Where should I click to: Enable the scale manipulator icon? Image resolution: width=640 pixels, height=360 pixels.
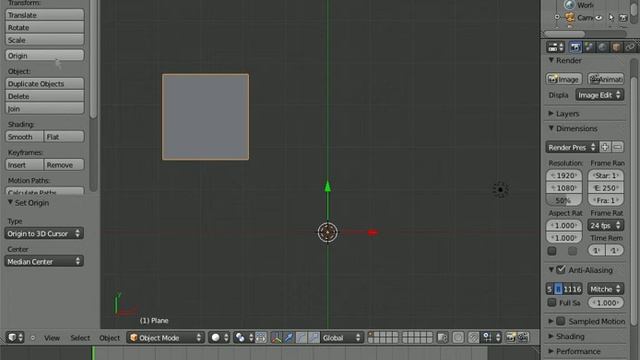pos(313,338)
